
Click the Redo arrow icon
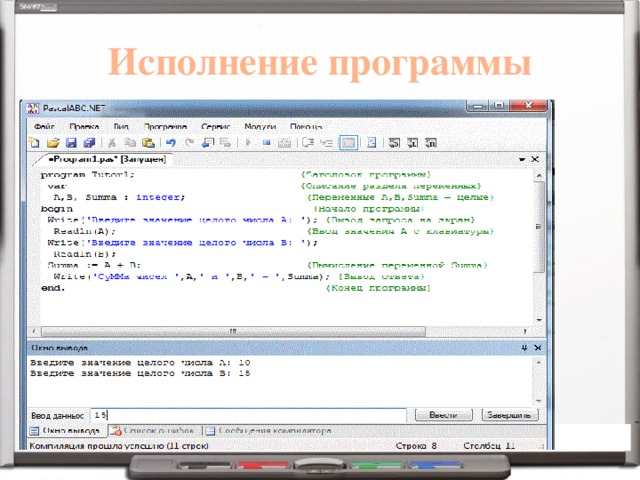click(x=189, y=143)
